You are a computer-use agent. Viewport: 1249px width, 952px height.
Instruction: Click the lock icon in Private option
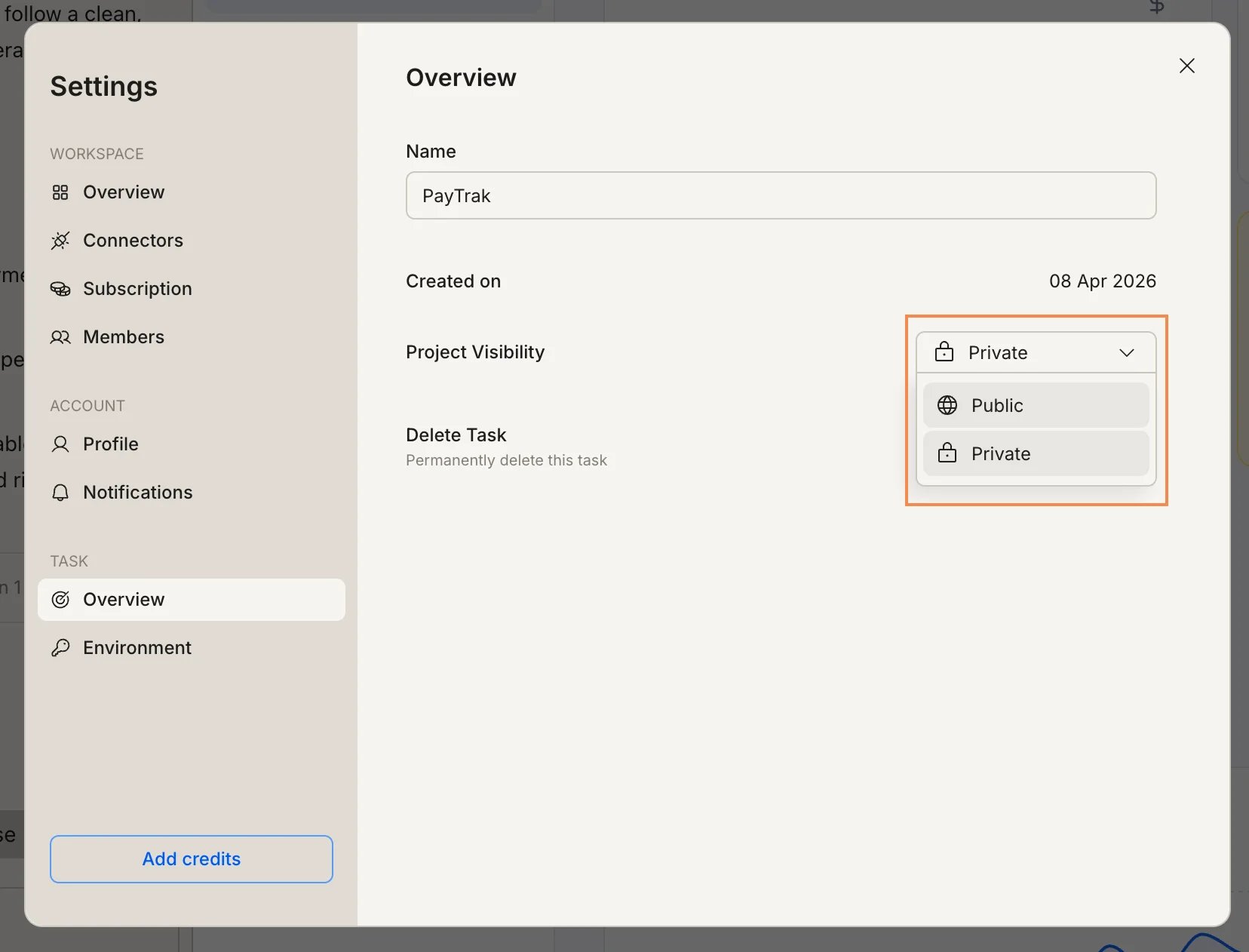947,453
